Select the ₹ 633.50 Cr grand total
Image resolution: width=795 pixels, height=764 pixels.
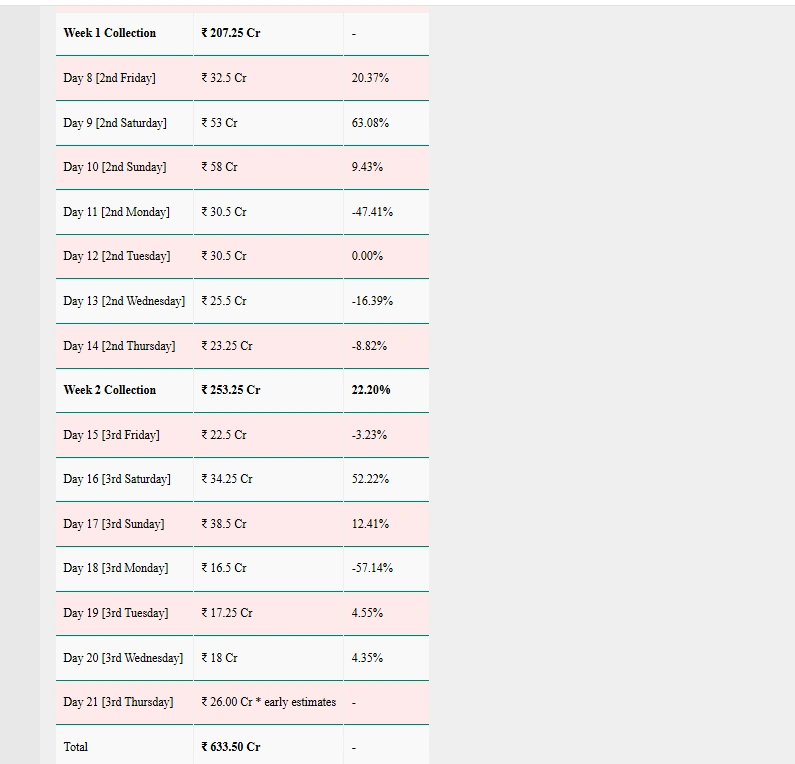tap(231, 747)
